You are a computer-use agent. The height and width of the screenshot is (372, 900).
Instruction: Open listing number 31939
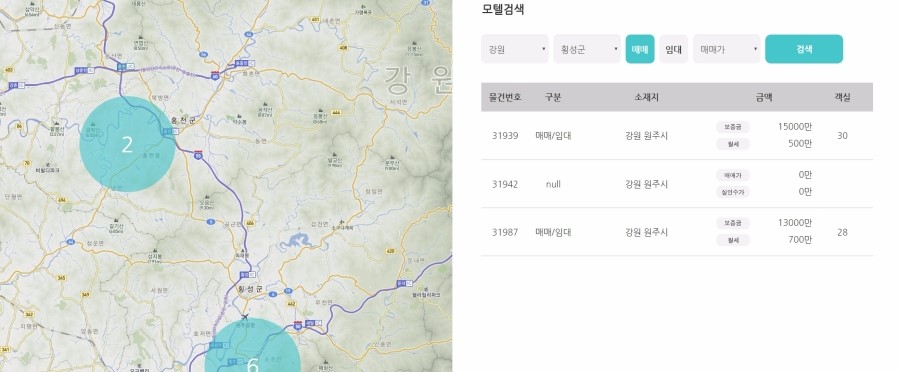[505, 136]
